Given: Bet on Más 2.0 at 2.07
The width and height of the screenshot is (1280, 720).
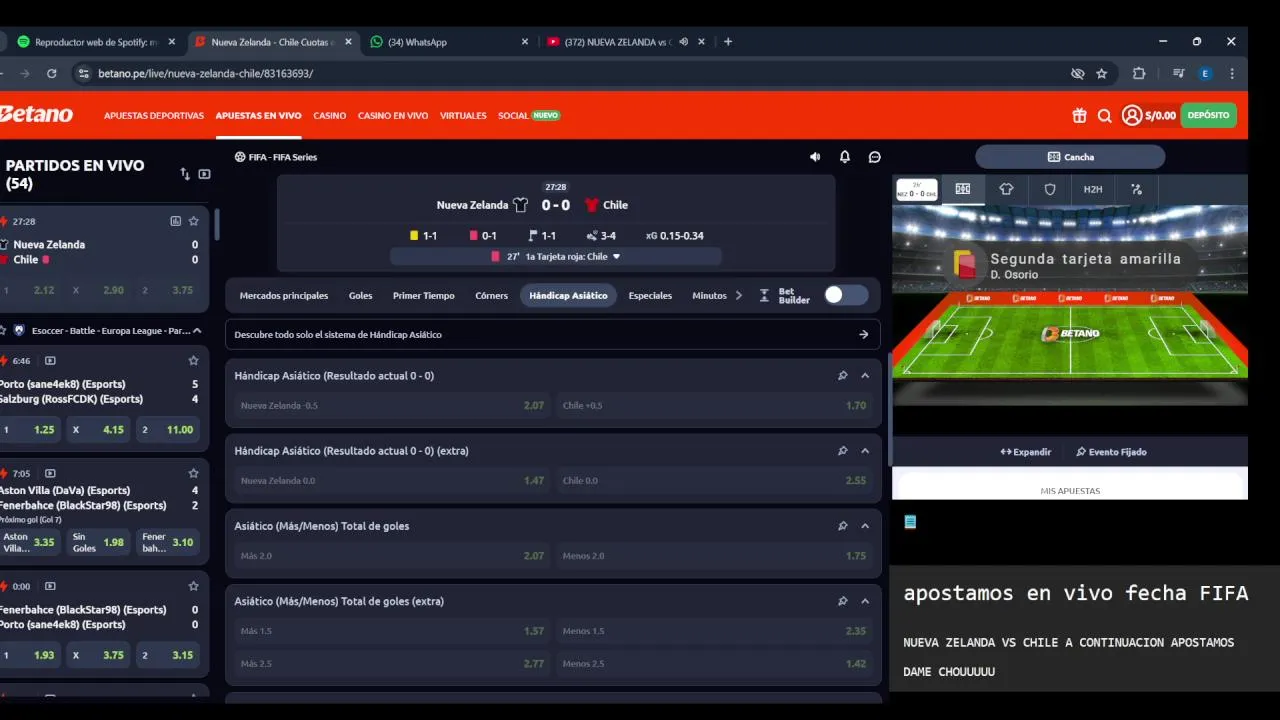Looking at the screenshot, I should point(392,556).
